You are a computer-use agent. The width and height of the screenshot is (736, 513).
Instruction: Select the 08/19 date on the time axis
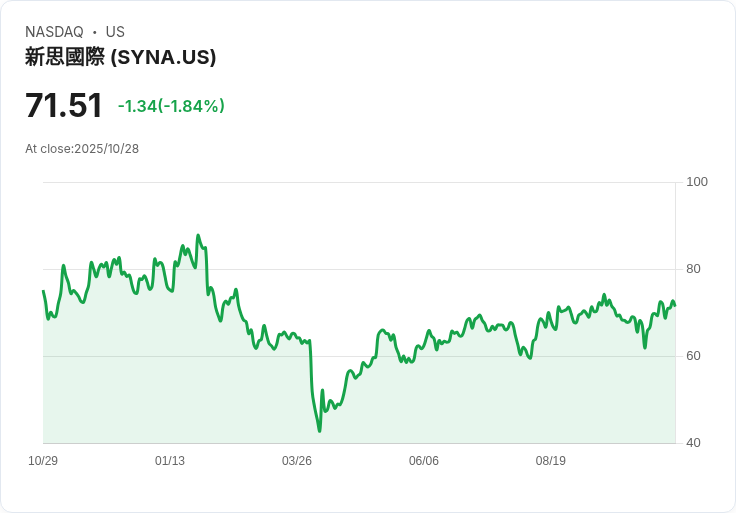pos(551,461)
